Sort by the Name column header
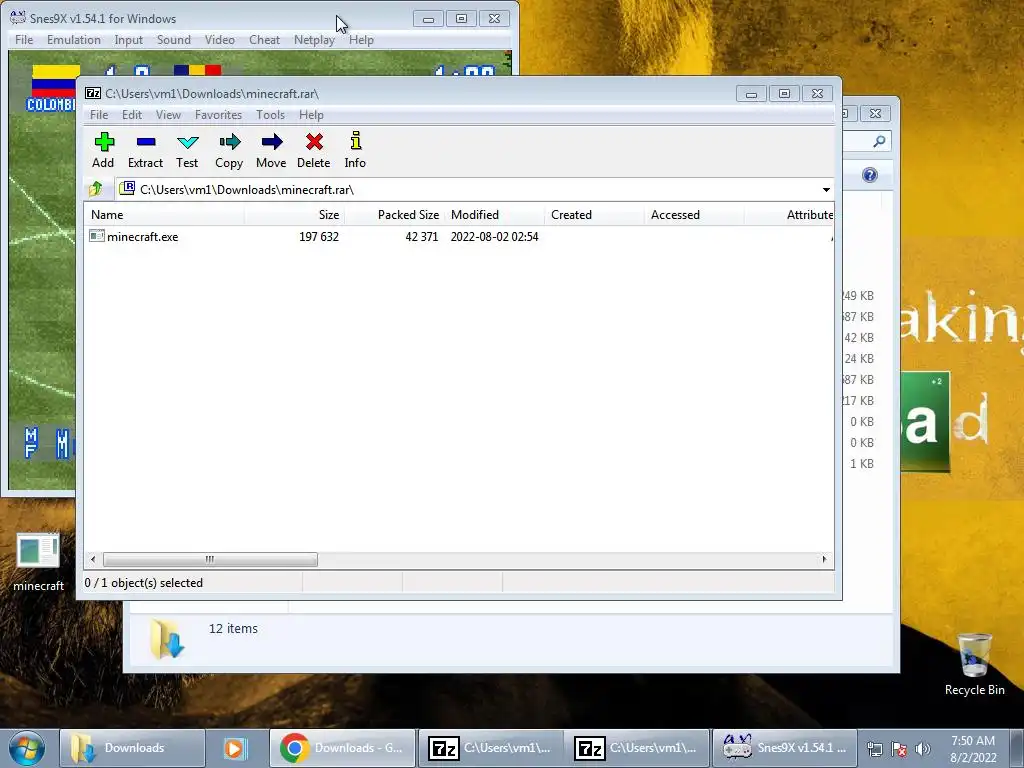 click(164, 215)
